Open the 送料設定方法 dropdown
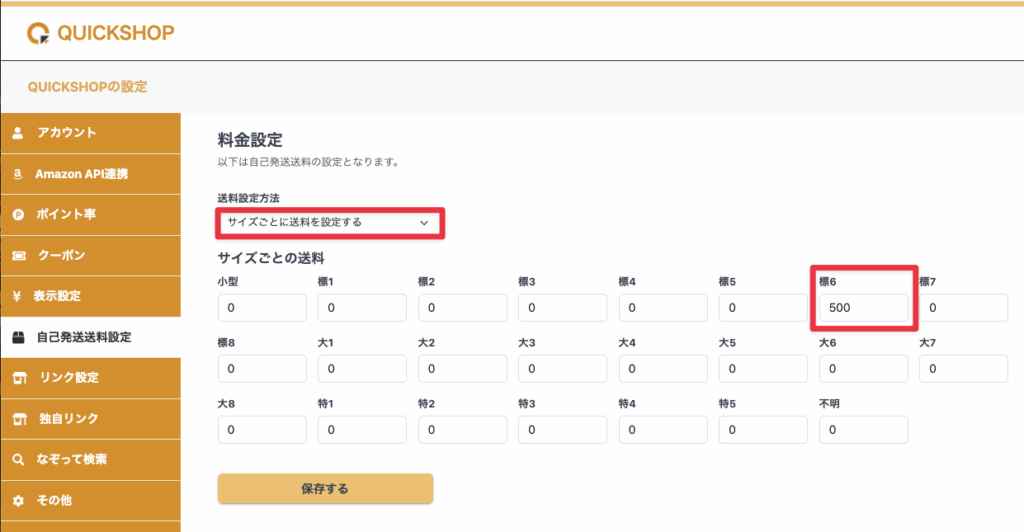The height and width of the screenshot is (532, 1024). coord(329,222)
